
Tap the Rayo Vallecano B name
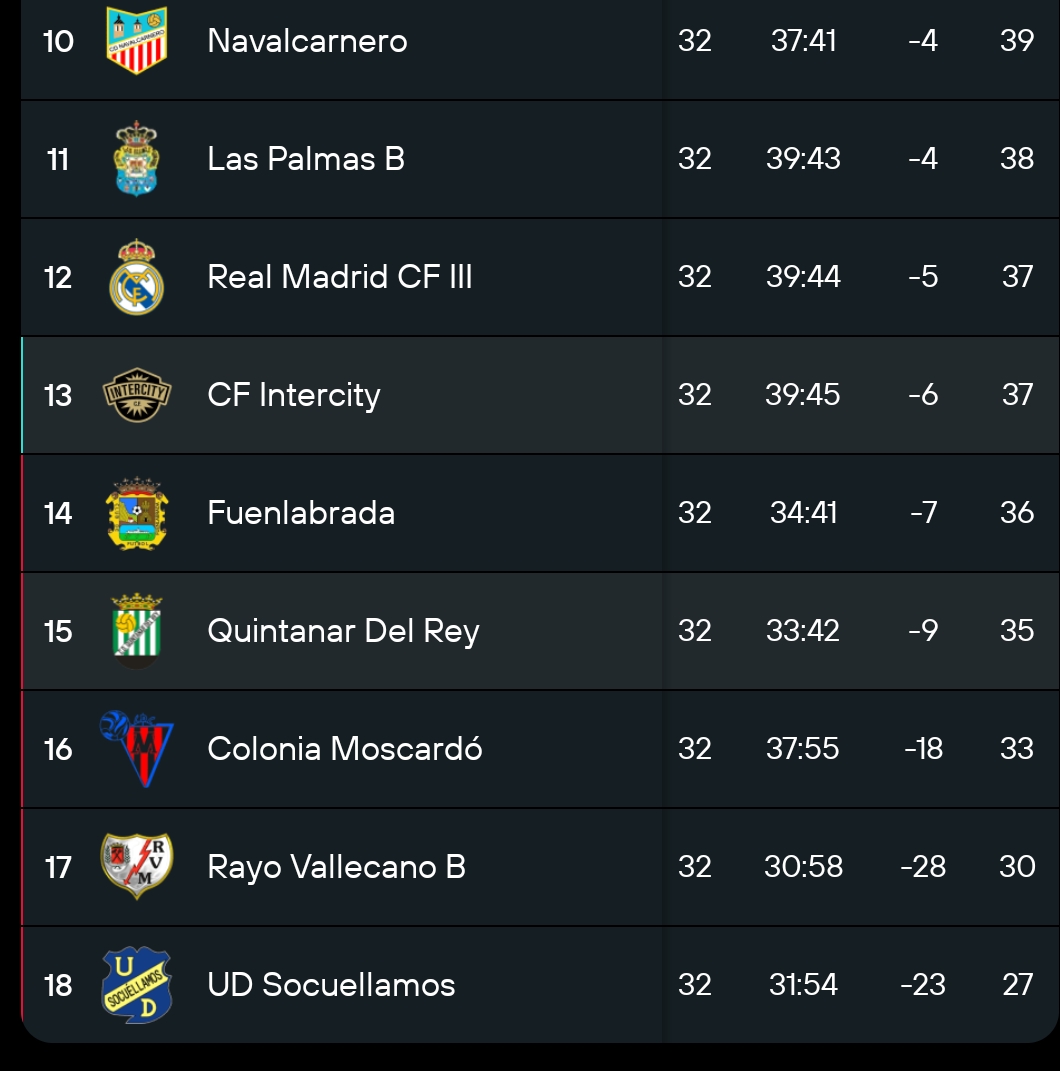coord(336,866)
